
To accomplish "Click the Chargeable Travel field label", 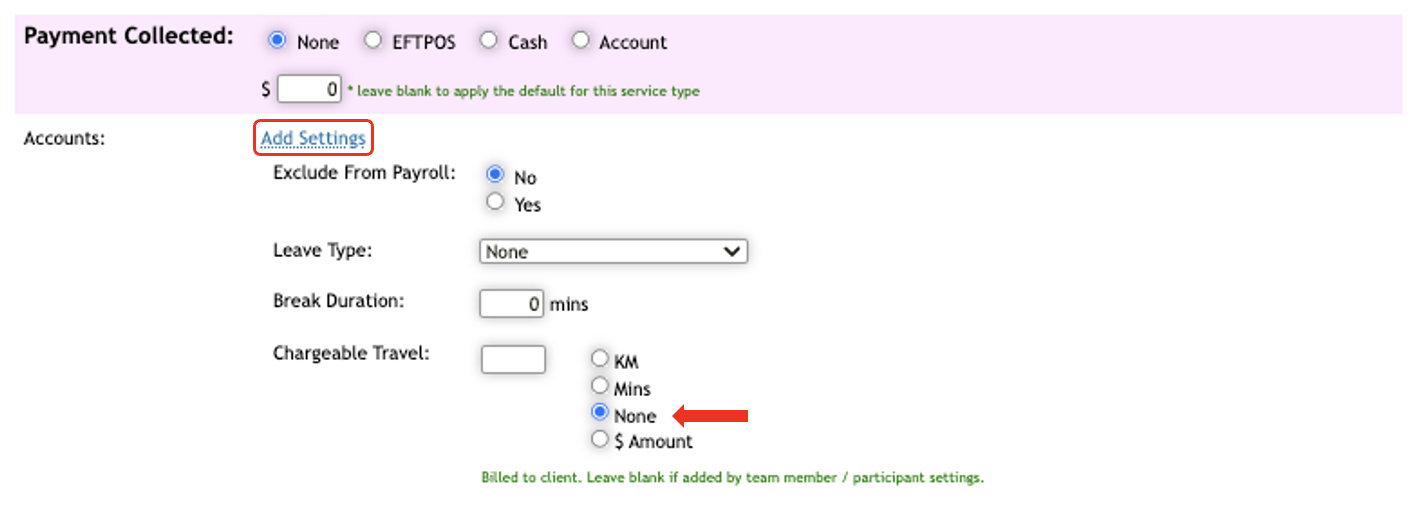I will (x=351, y=353).
